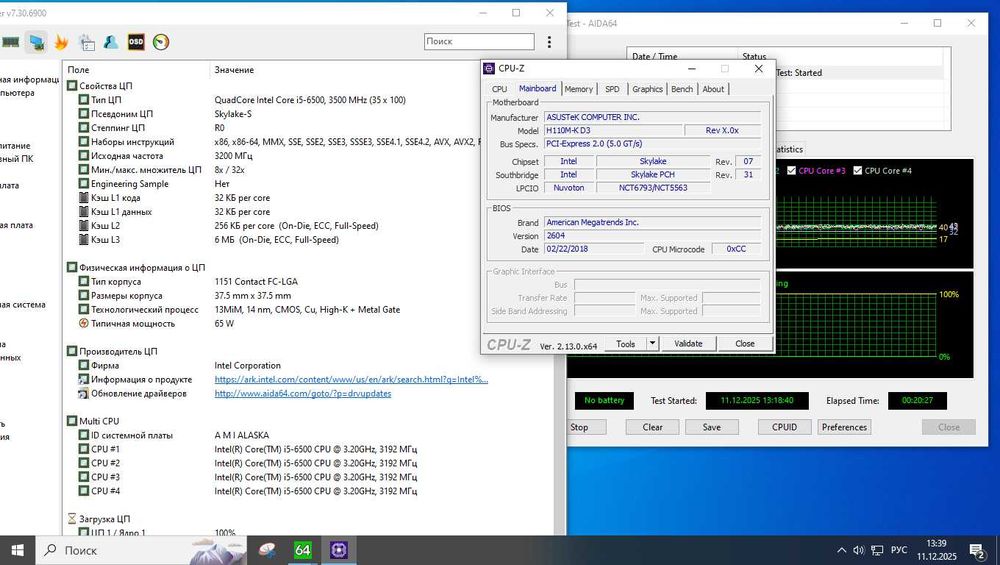Click the icon next to Обновление драйверов
The height and width of the screenshot is (565, 1000).
84,393
